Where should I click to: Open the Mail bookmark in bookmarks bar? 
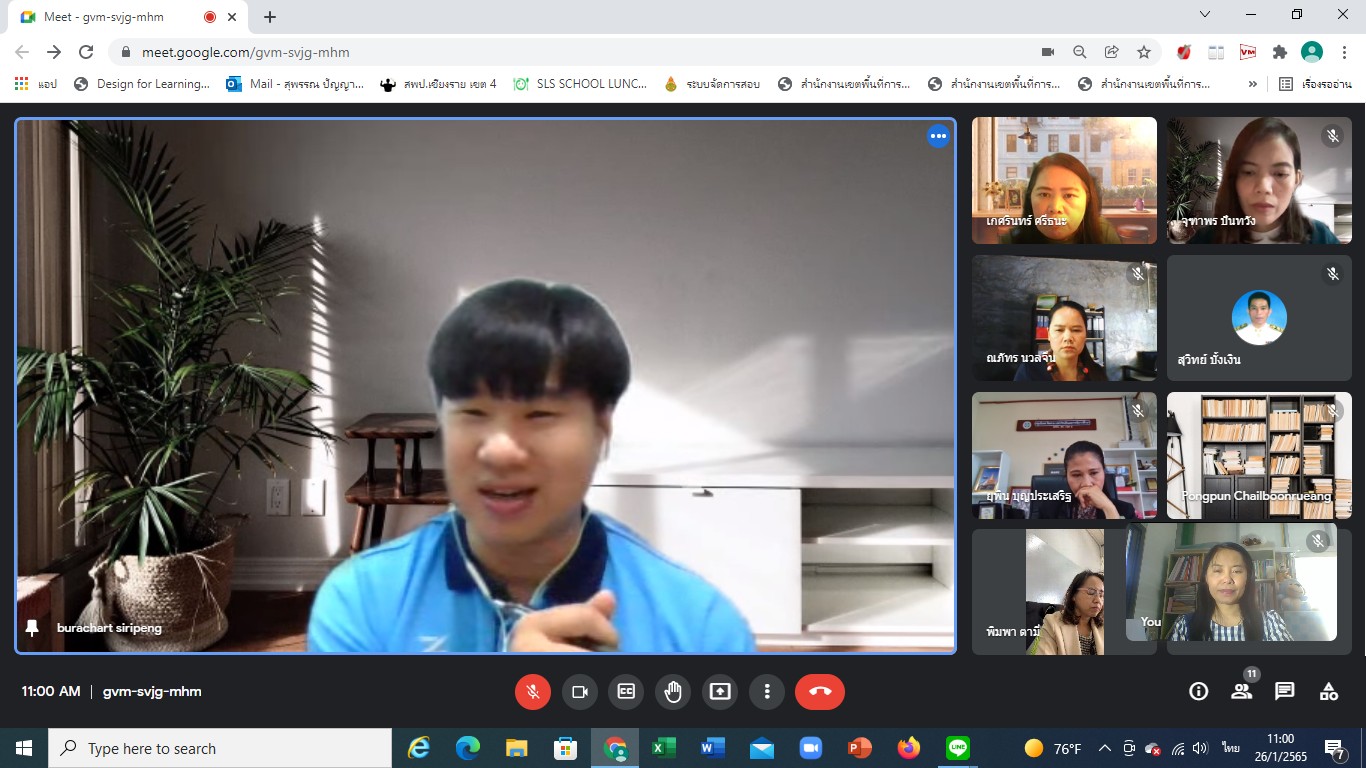tap(295, 84)
